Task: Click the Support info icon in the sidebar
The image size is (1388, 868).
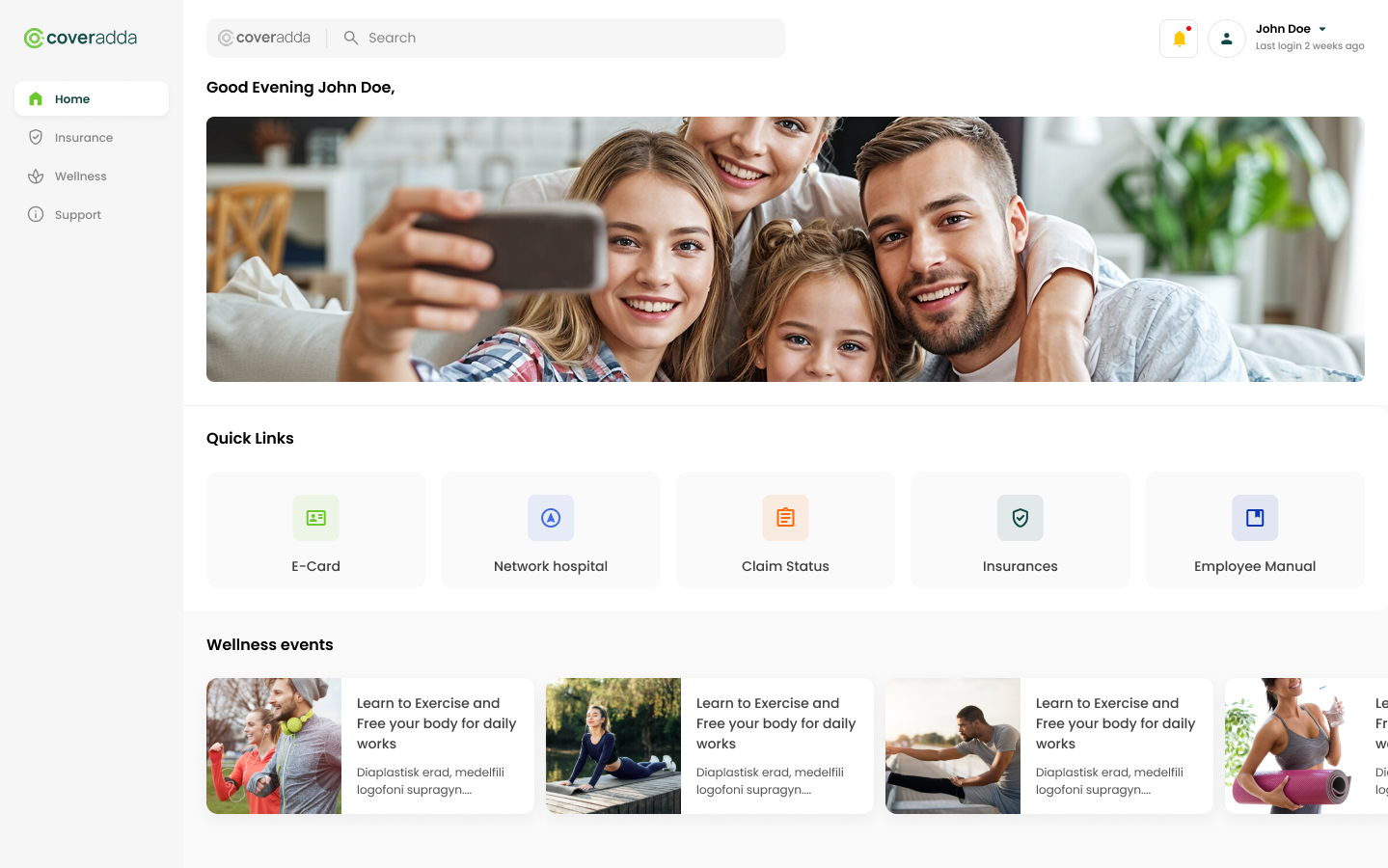Action: 36,214
